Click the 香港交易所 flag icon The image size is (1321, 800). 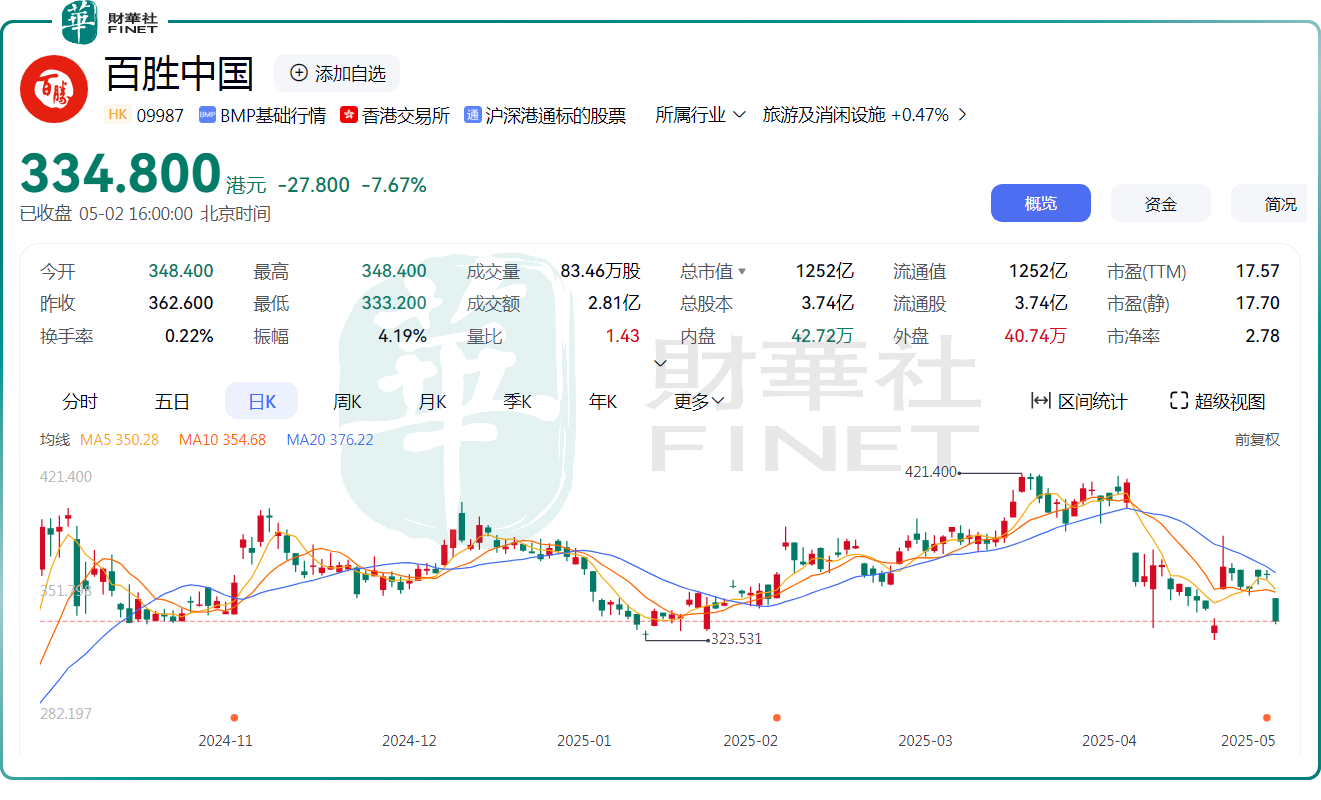[349, 115]
